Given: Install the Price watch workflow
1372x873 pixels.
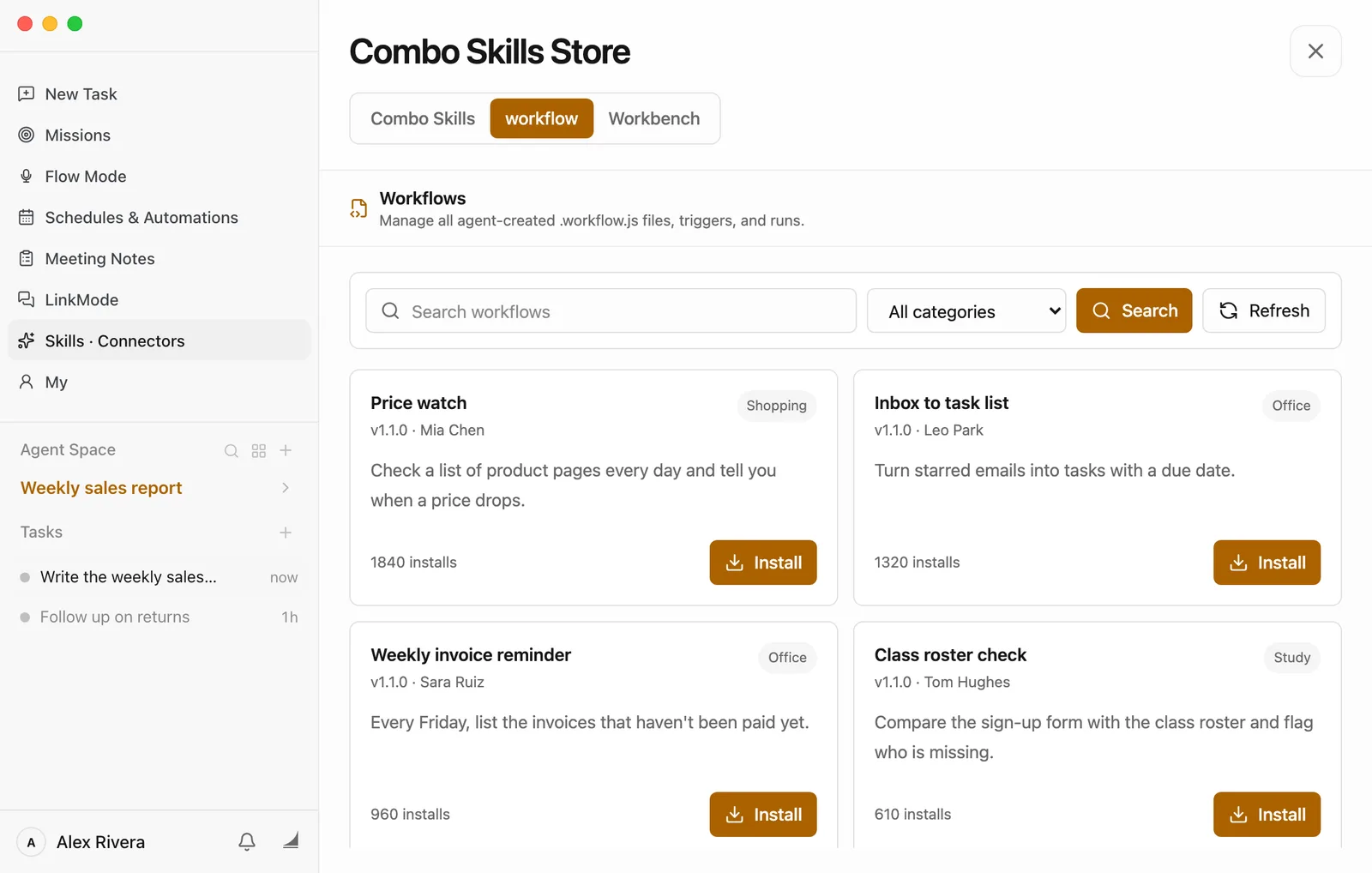Looking at the screenshot, I should tap(763, 563).
